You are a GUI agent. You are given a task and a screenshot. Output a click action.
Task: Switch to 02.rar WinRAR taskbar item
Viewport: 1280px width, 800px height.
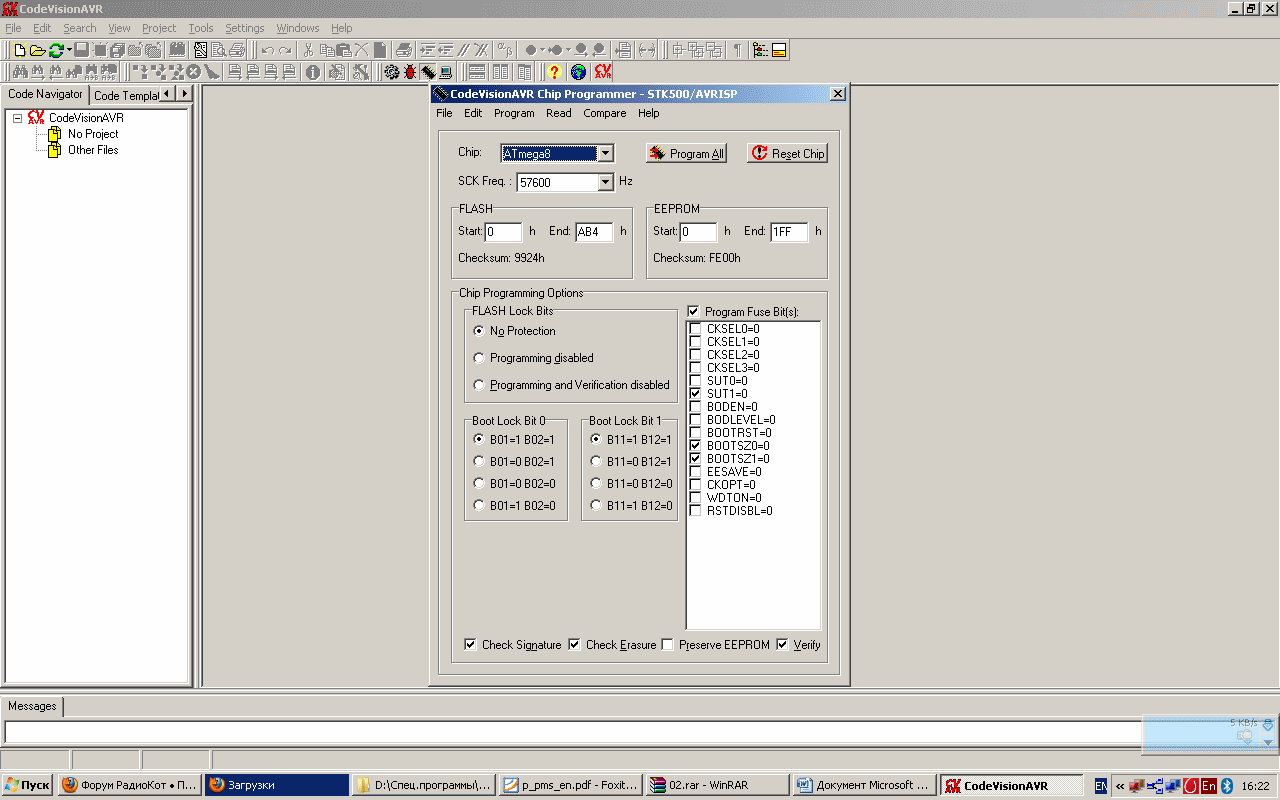(715, 786)
